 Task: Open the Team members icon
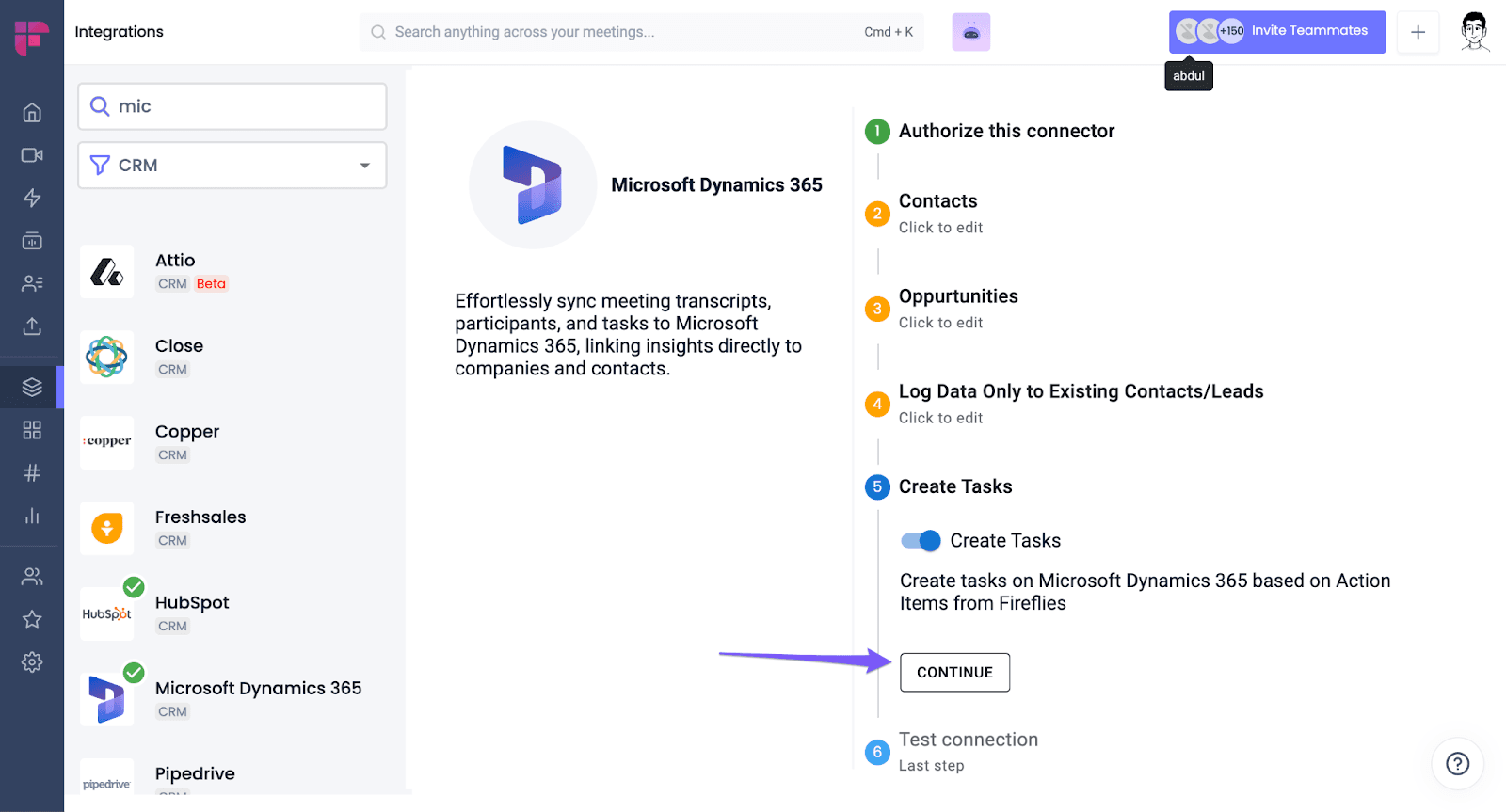[32, 577]
